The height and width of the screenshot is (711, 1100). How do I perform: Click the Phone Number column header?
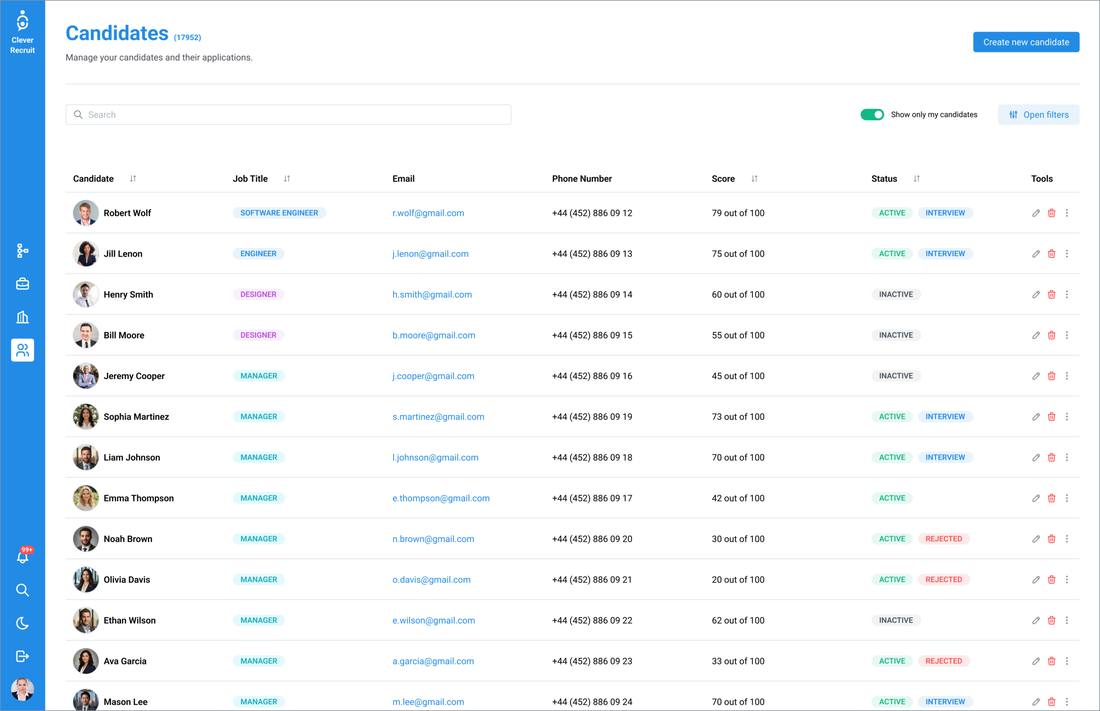point(582,179)
